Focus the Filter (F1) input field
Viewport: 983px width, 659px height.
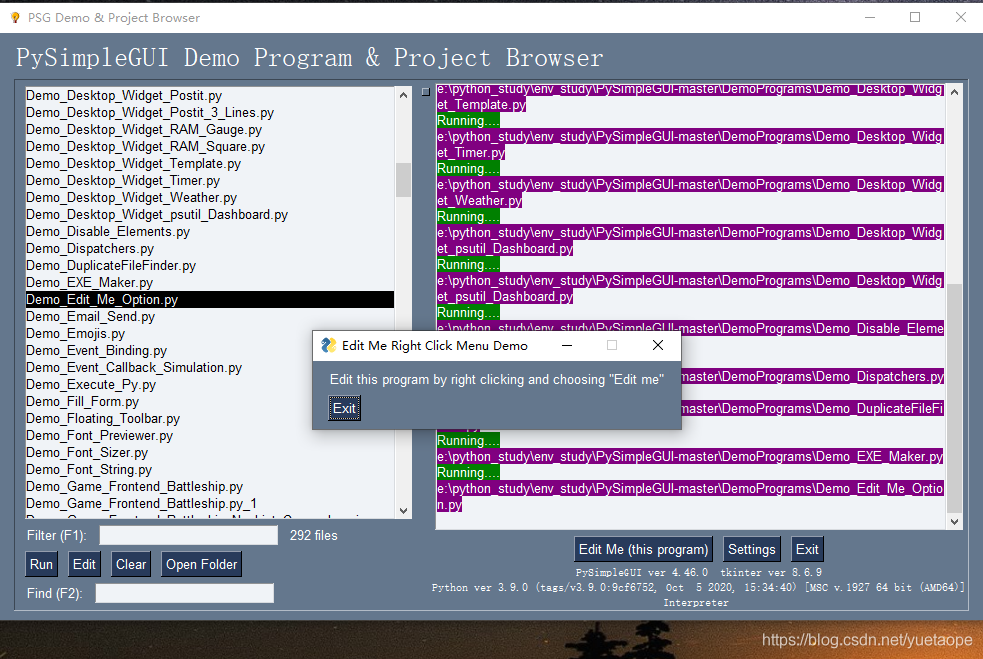pyautogui.click(x=189, y=535)
